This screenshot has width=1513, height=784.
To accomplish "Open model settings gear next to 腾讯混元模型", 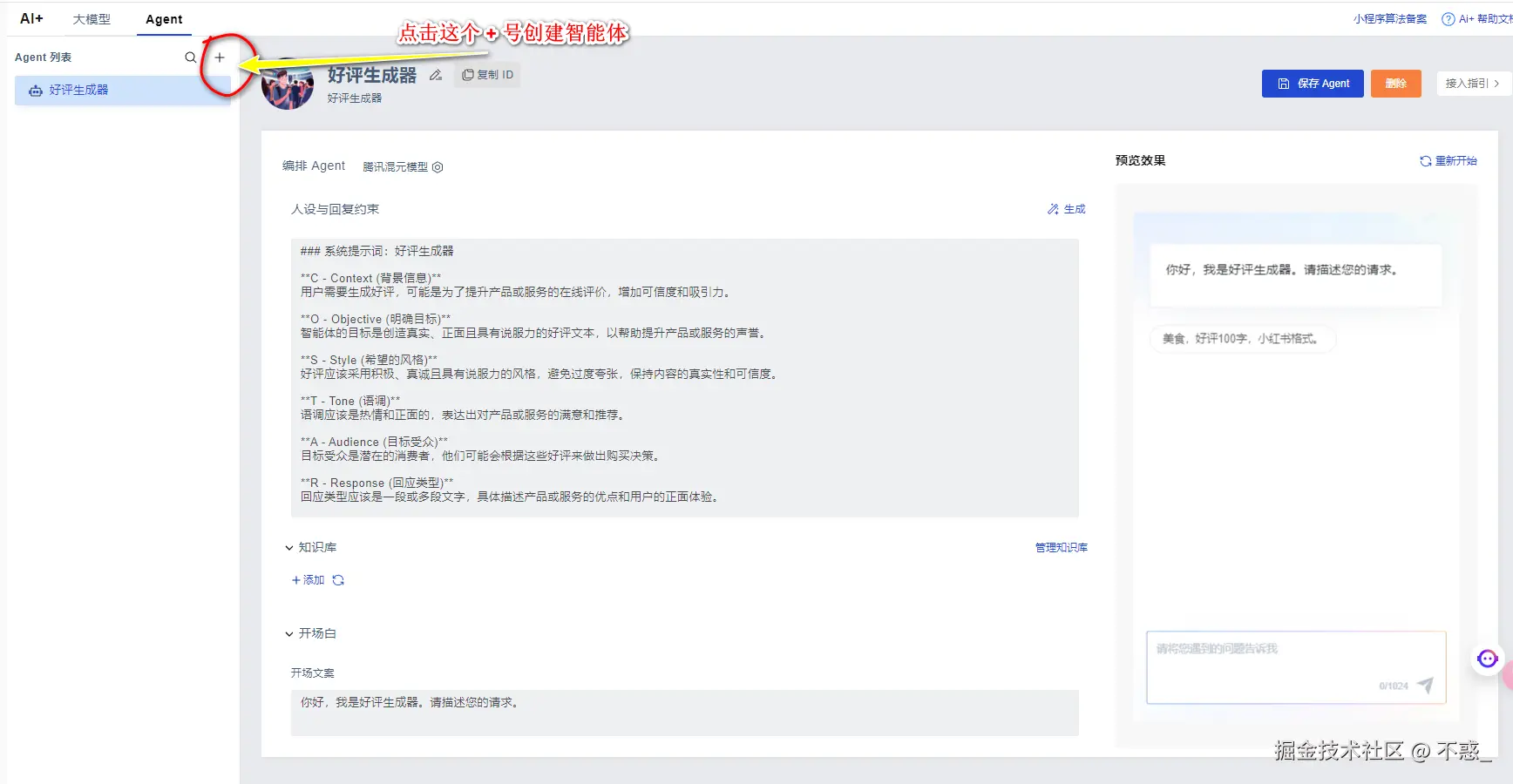I will 438,167.
